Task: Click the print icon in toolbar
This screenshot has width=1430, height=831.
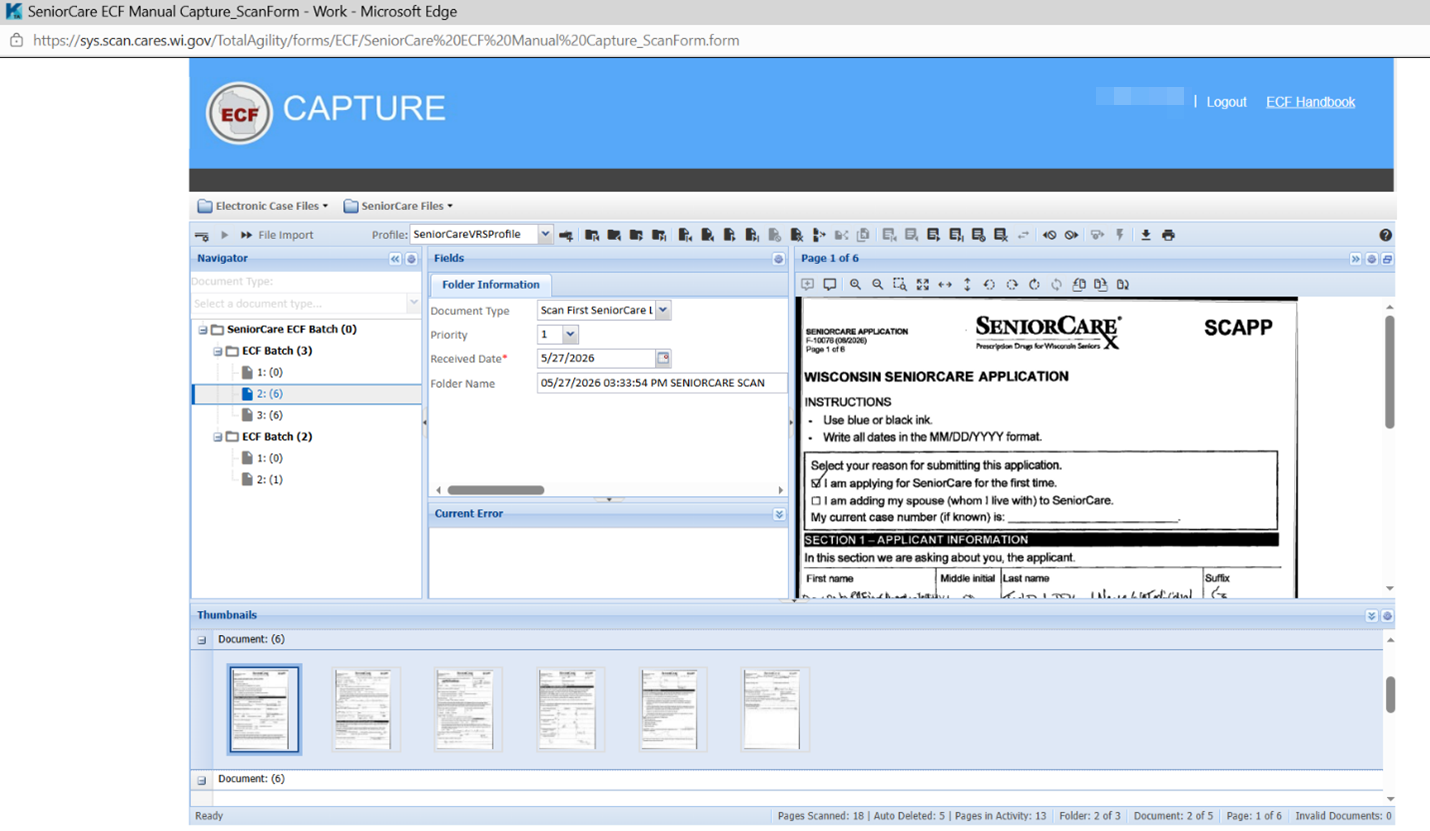Action: point(1168,235)
